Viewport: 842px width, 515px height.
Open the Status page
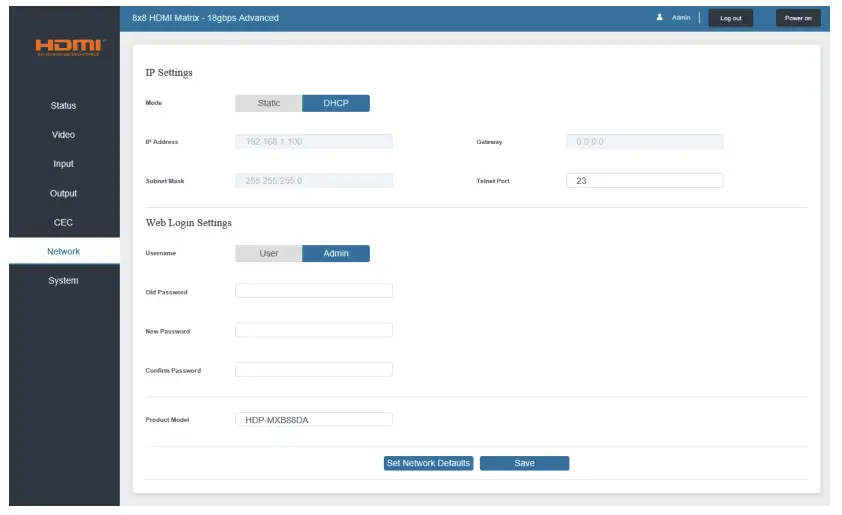point(63,106)
